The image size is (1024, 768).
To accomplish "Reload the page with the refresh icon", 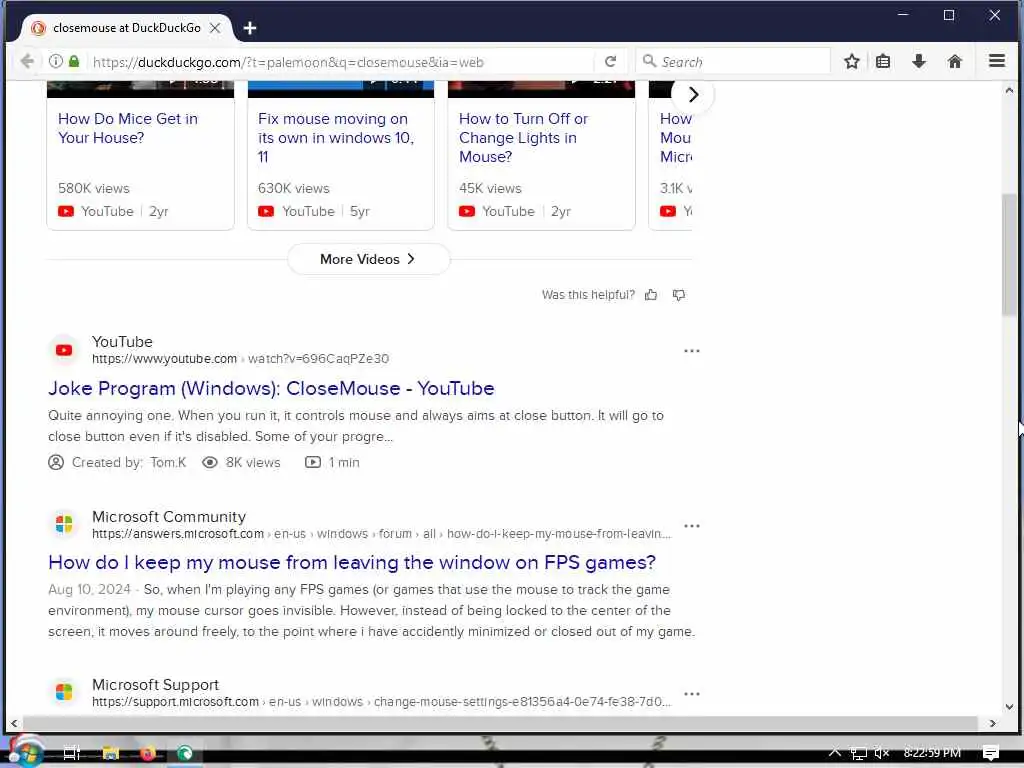I will (x=611, y=61).
